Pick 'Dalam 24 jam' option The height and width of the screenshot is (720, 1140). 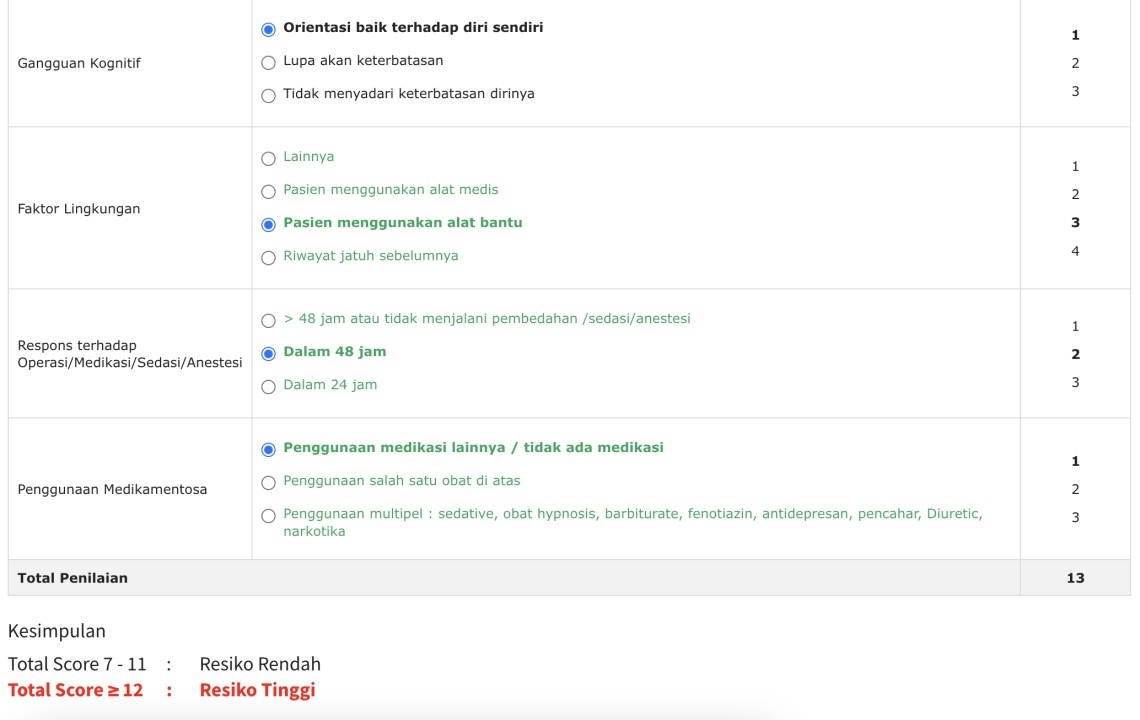268,386
